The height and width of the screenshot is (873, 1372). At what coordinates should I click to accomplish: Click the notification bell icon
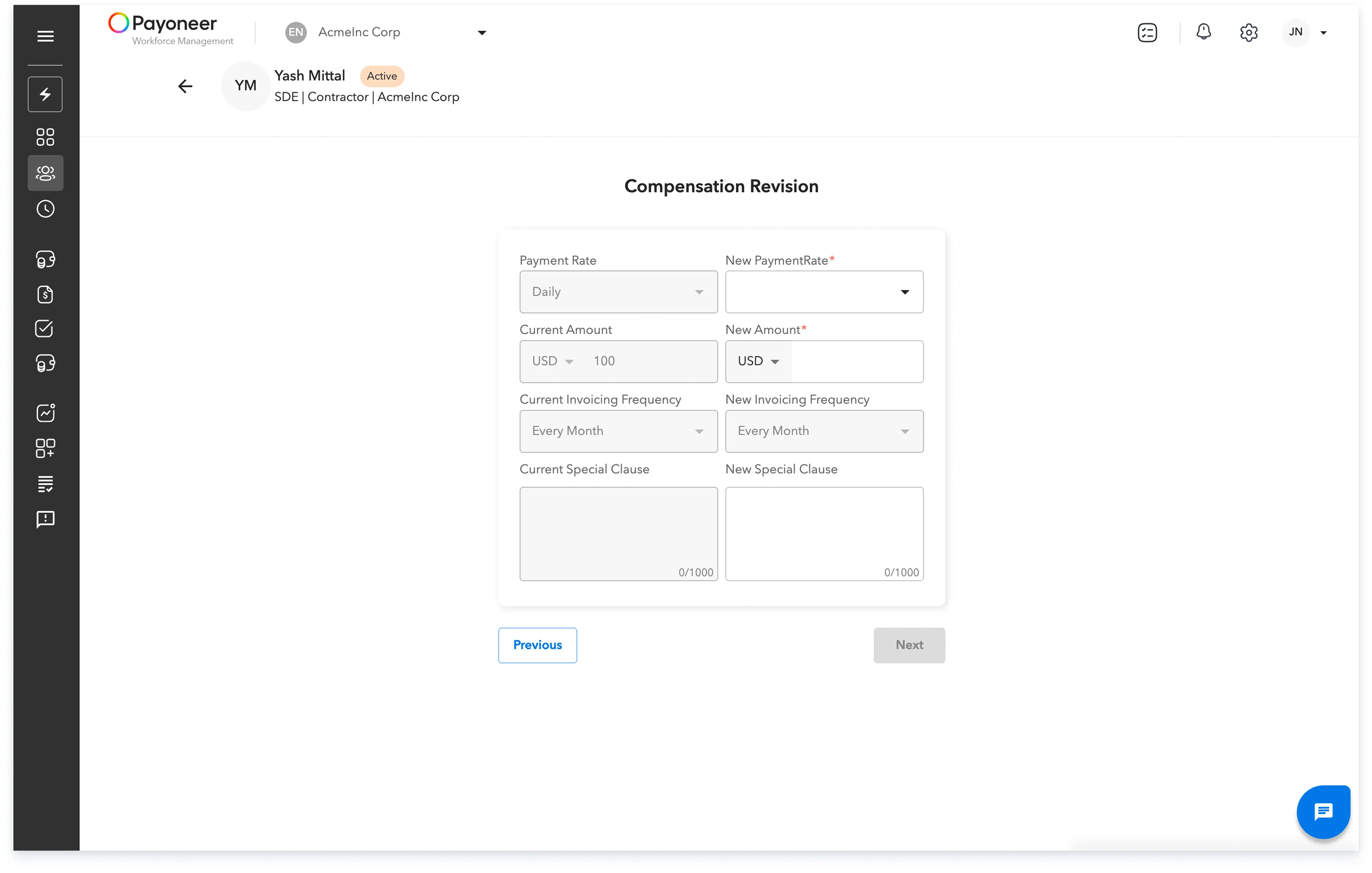pos(1203,32)
